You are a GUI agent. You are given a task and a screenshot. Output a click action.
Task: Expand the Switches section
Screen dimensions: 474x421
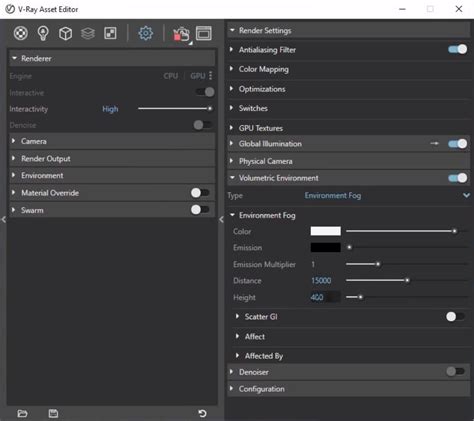click(349, 108)
